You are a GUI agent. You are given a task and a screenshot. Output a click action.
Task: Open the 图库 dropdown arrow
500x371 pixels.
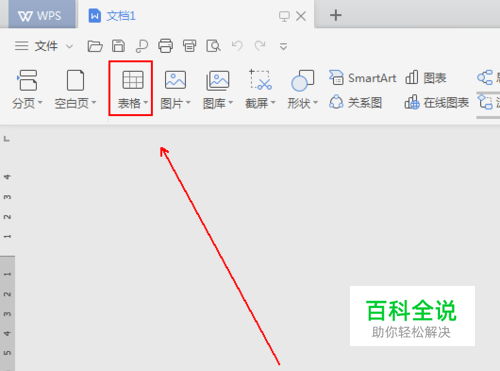point(230,102)
